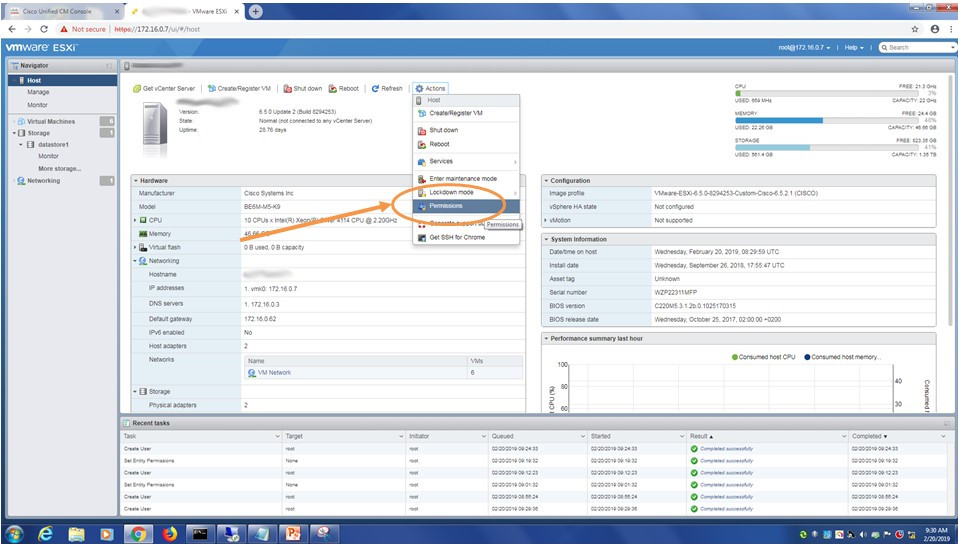
Task: Sort Recent tasks by Initiator column
Action: pos(447,436)
